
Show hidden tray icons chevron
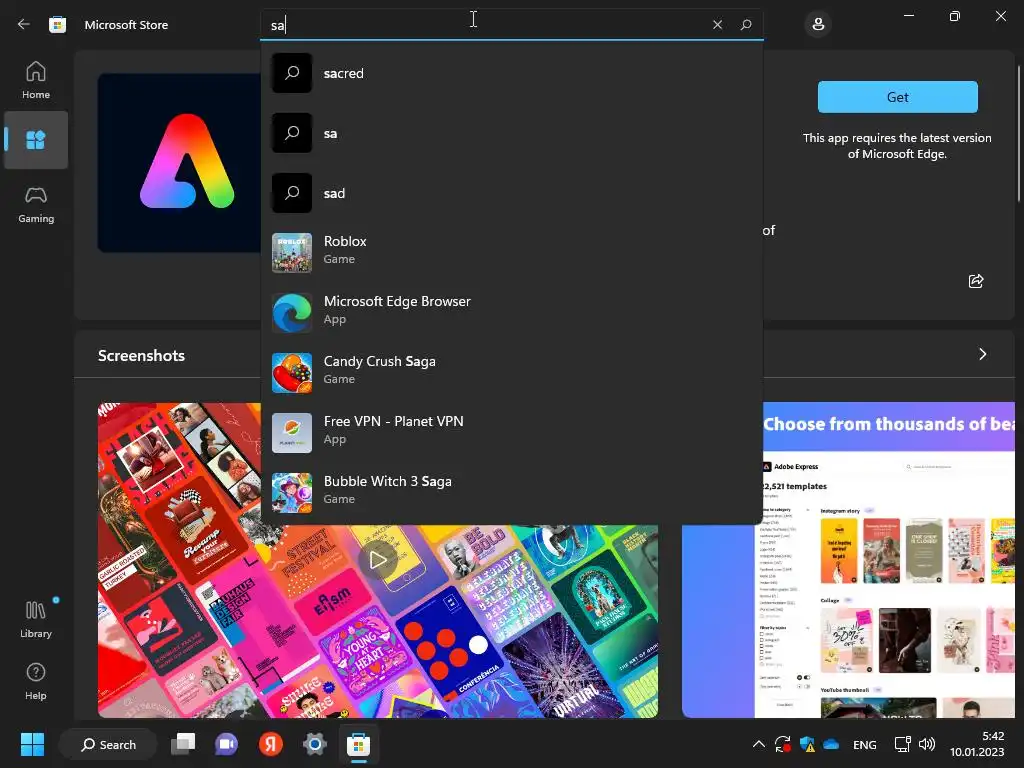click(758, 744)
